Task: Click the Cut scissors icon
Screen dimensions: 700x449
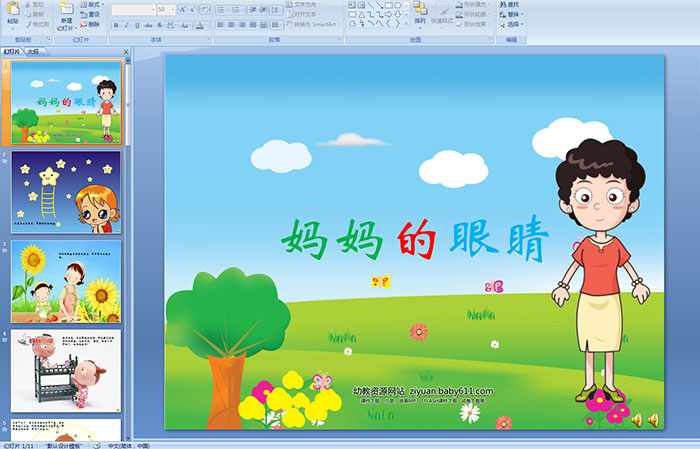Action: (28, 4)
